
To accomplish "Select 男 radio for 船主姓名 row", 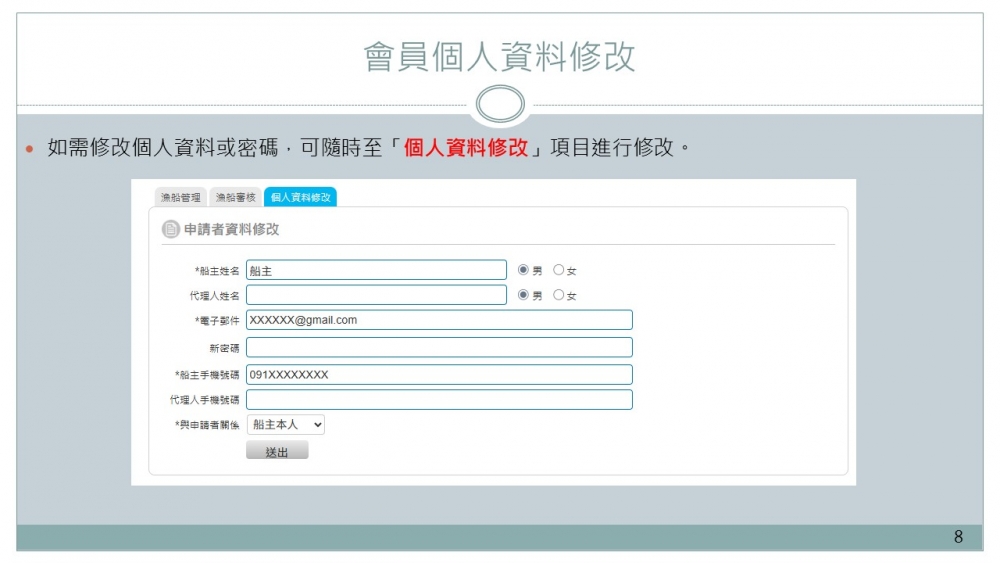I will coord(523,270).
